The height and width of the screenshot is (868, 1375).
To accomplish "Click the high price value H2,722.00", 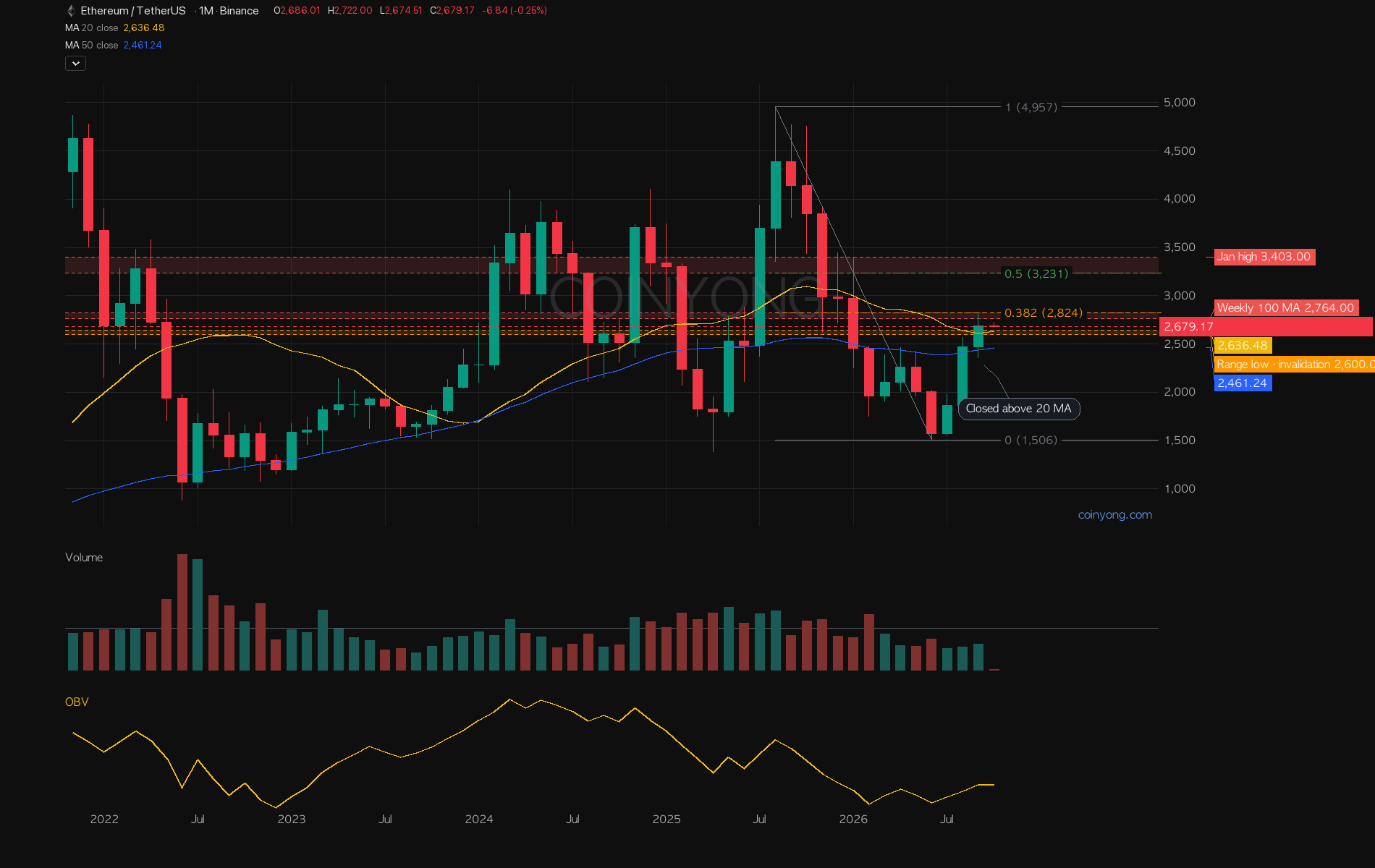I will tap(350, 11).
